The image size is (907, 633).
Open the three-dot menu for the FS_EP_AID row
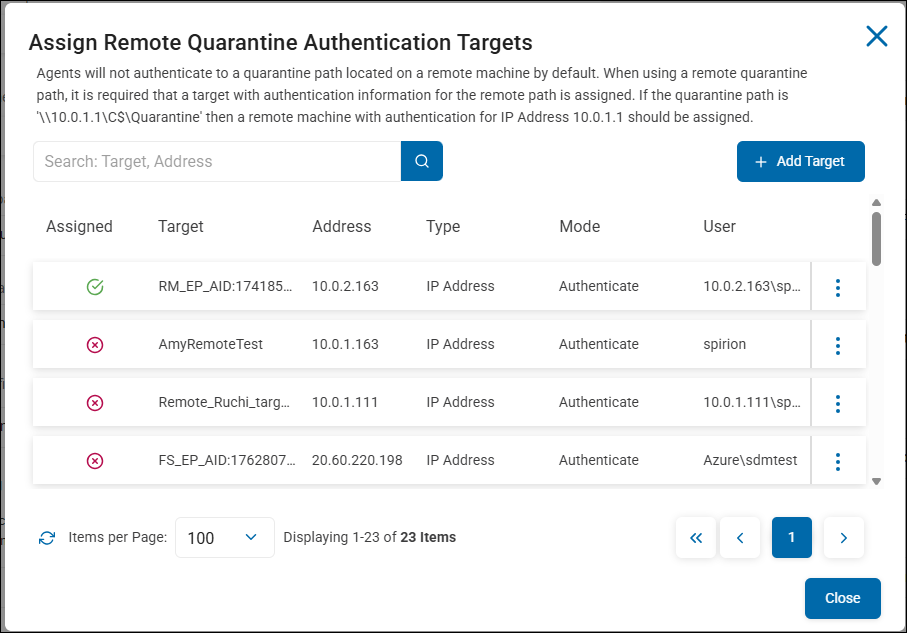point(838,461)
